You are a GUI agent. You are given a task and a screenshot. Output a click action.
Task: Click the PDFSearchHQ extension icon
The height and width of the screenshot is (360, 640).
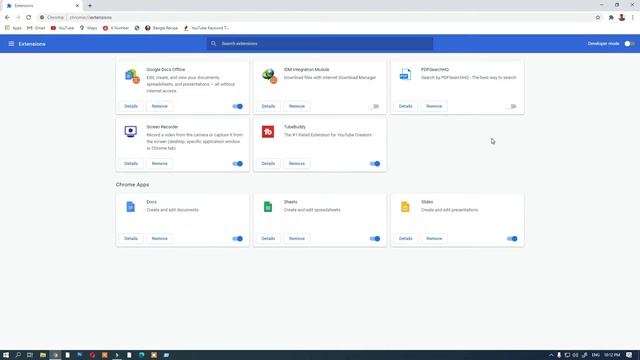point(405,75)
